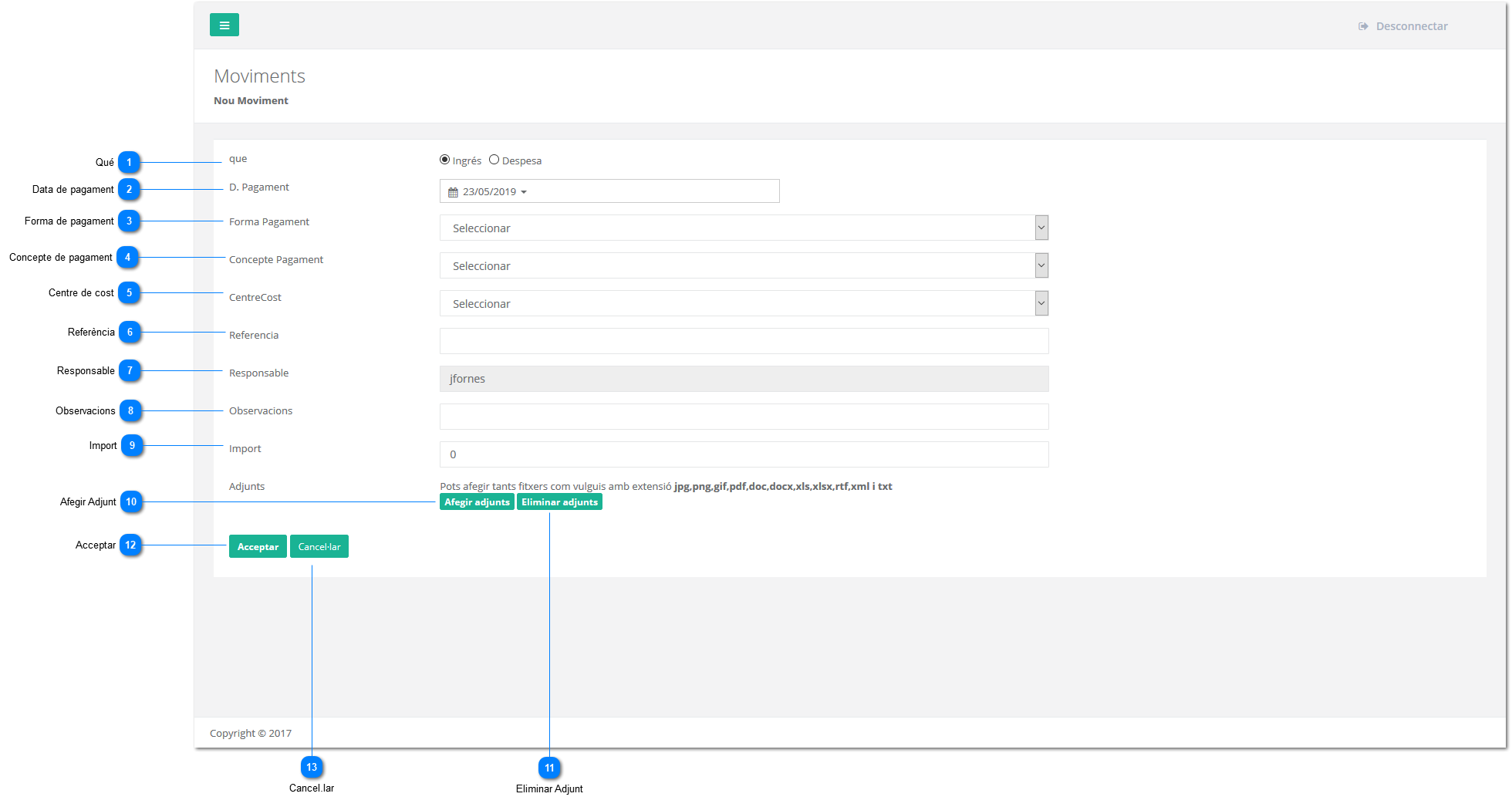Open the CentreCost select list

click(743, 303)
